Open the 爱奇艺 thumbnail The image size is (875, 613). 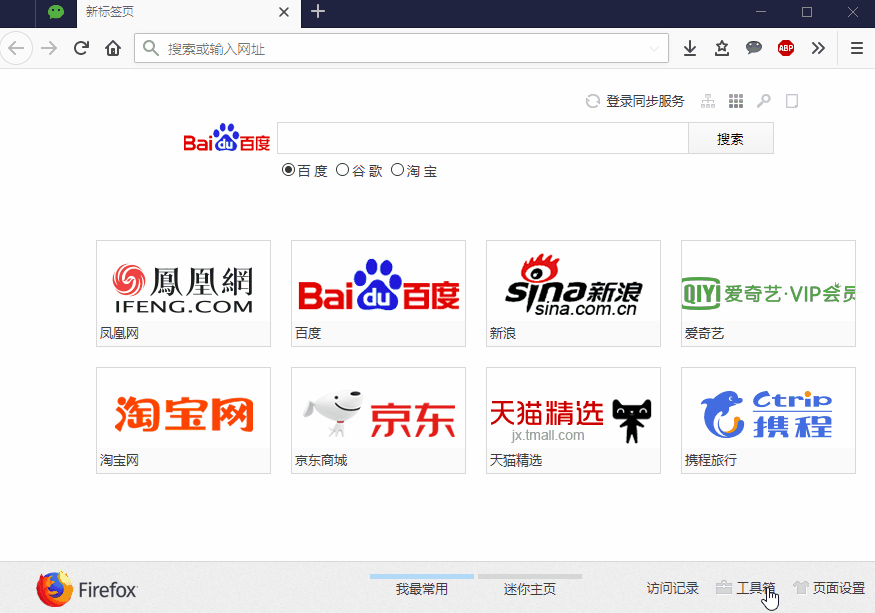coord(768,293)
